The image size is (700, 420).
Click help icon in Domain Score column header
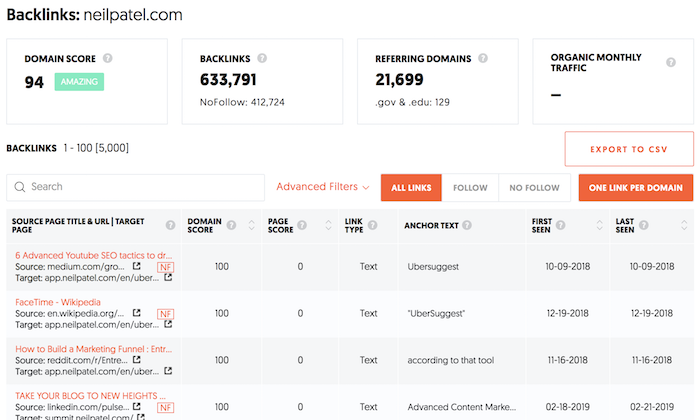point(231,225)
